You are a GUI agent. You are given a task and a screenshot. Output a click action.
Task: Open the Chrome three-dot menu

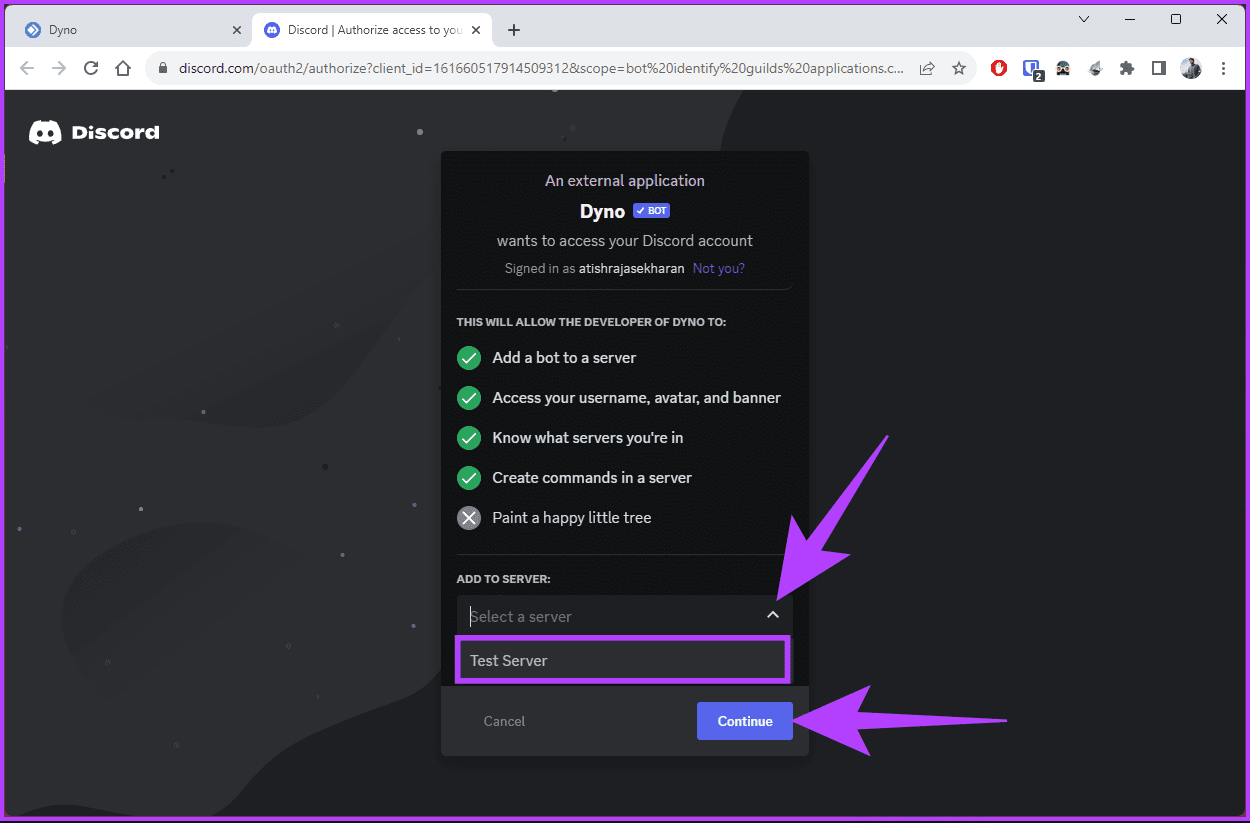[1223, 68]
